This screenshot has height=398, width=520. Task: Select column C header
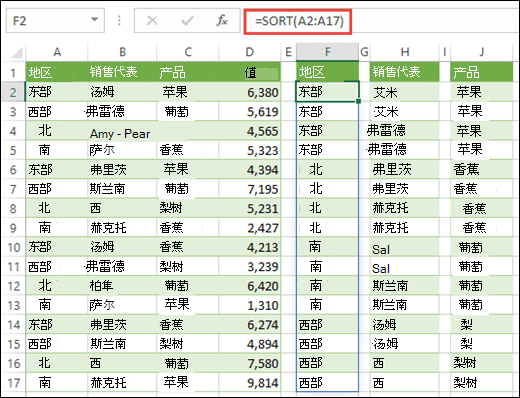point(188,52)
